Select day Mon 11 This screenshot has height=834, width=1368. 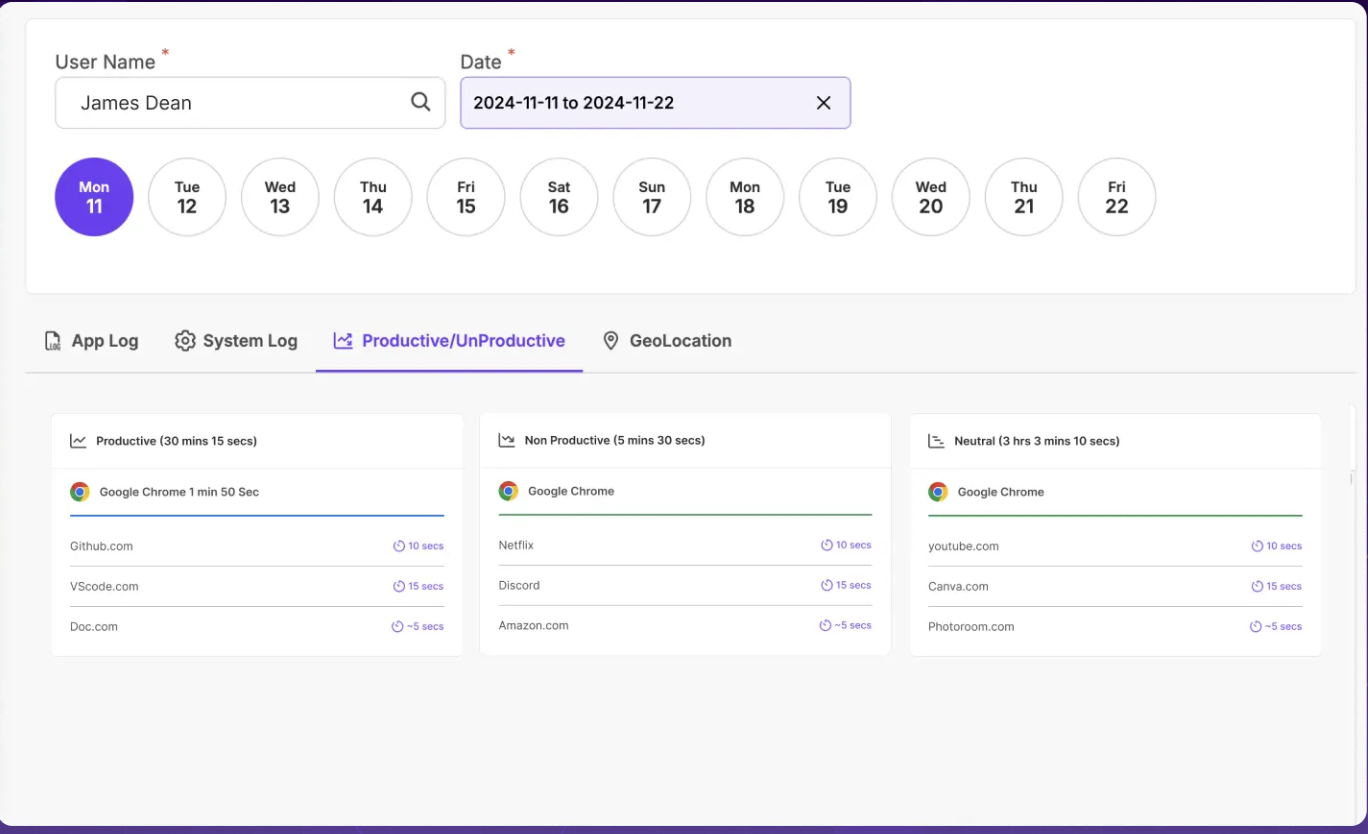pyautogui.click(x=94, y=197)
